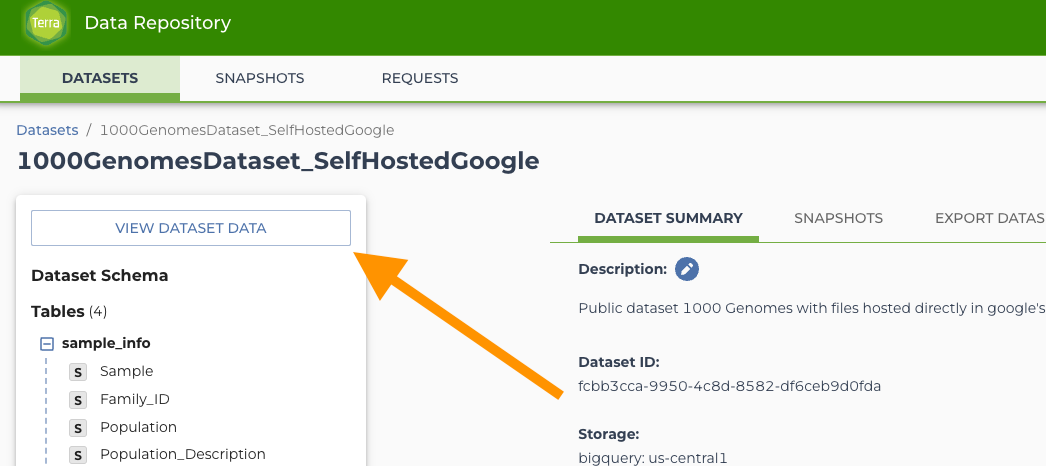1046x466 pixels.
Task: Click the Data Repository header title
Action: coord(157,23)
